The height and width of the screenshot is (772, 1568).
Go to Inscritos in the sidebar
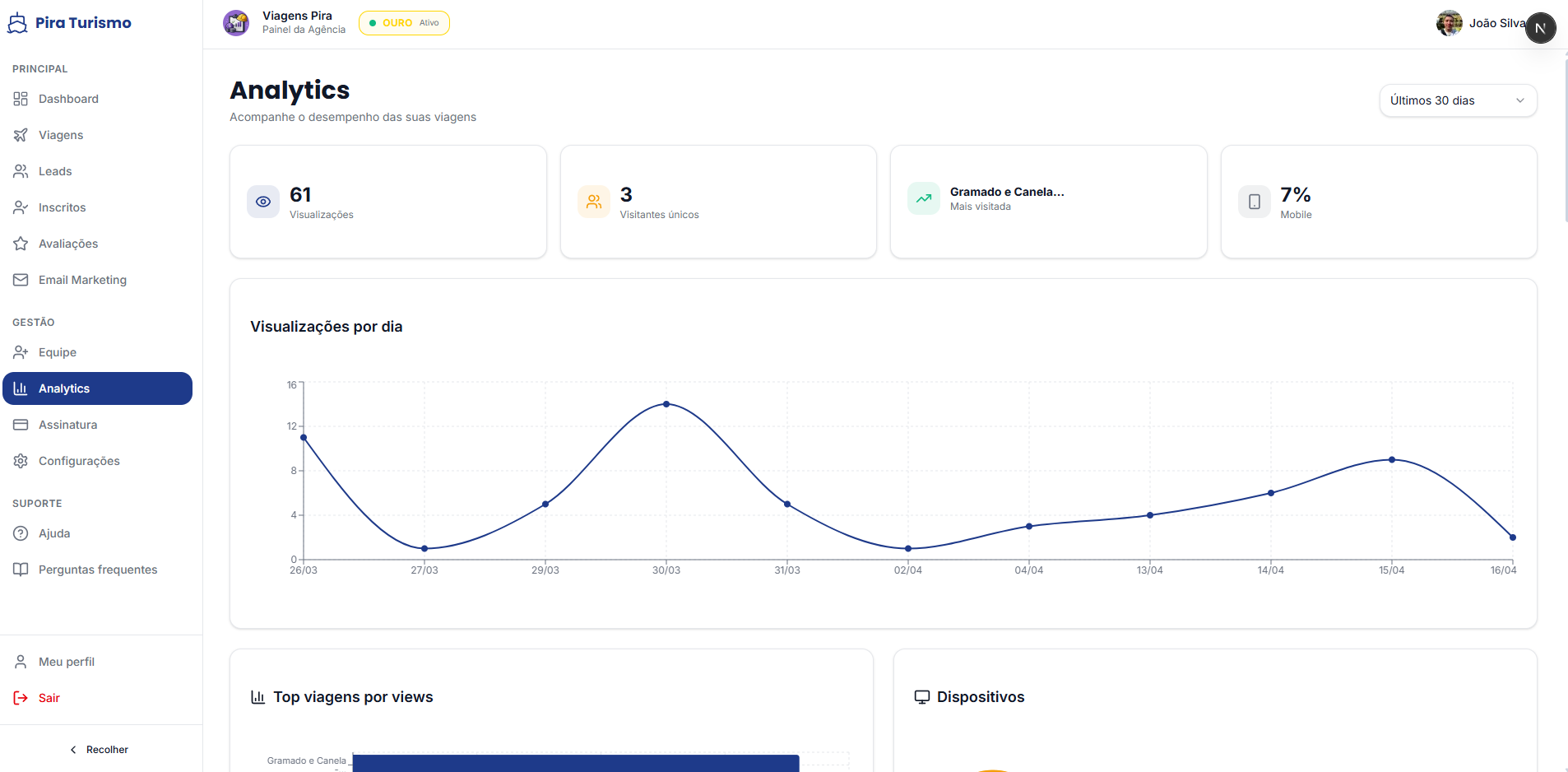tap(62, 207)
